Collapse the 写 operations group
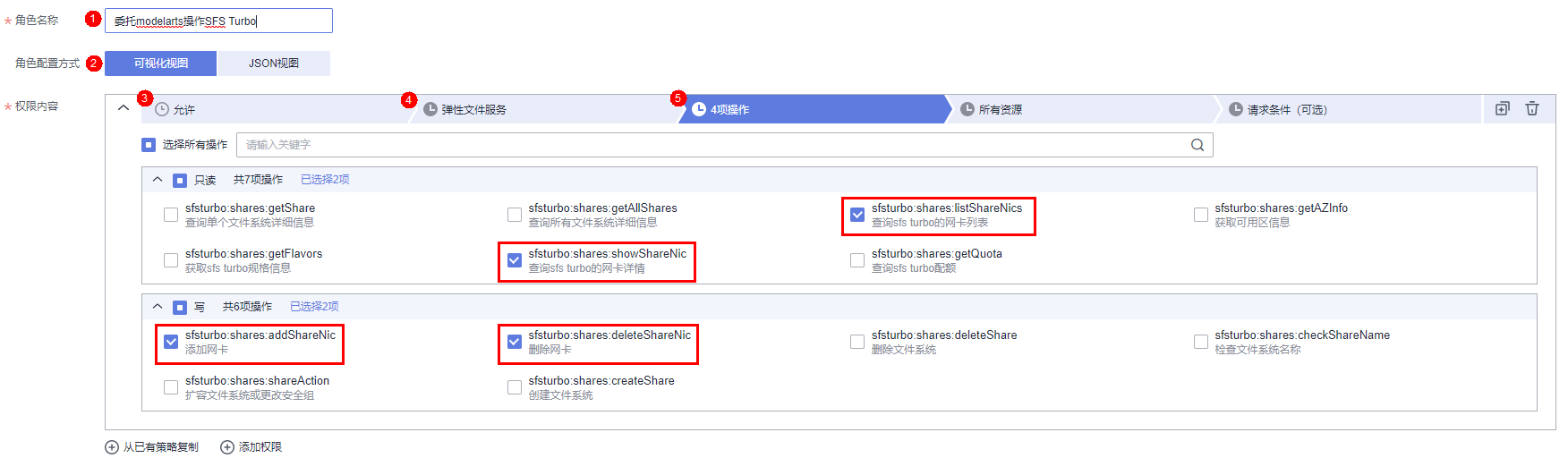Image resolution: width=1568 pixels, height=458 pixels. [158, 307]
